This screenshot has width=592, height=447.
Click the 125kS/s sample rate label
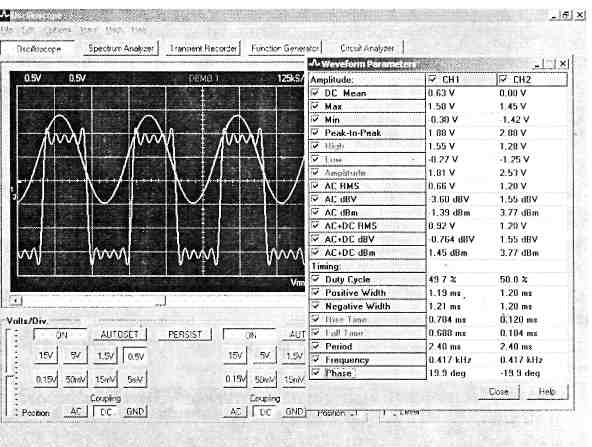pyautogui.click(x=290, y=78)
